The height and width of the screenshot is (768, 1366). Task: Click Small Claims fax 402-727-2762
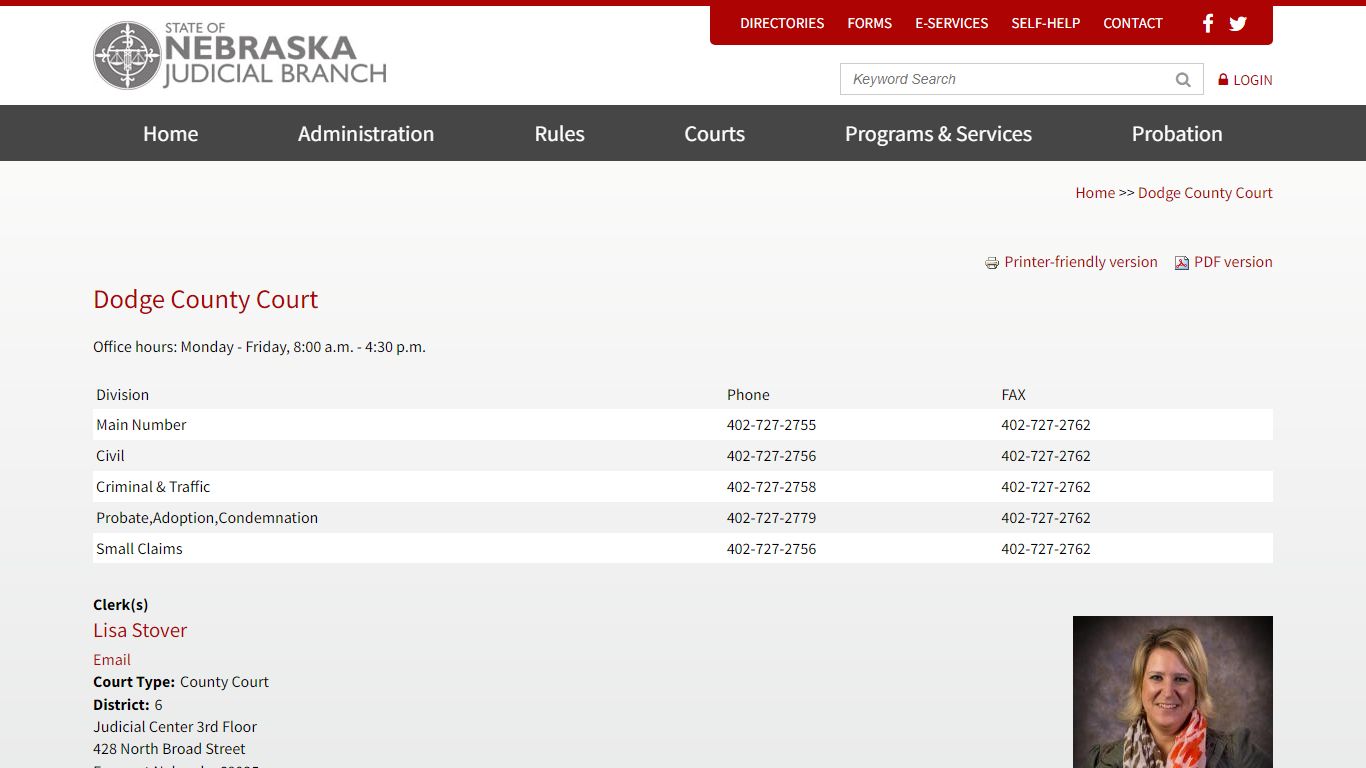(x=1045, y=549)
